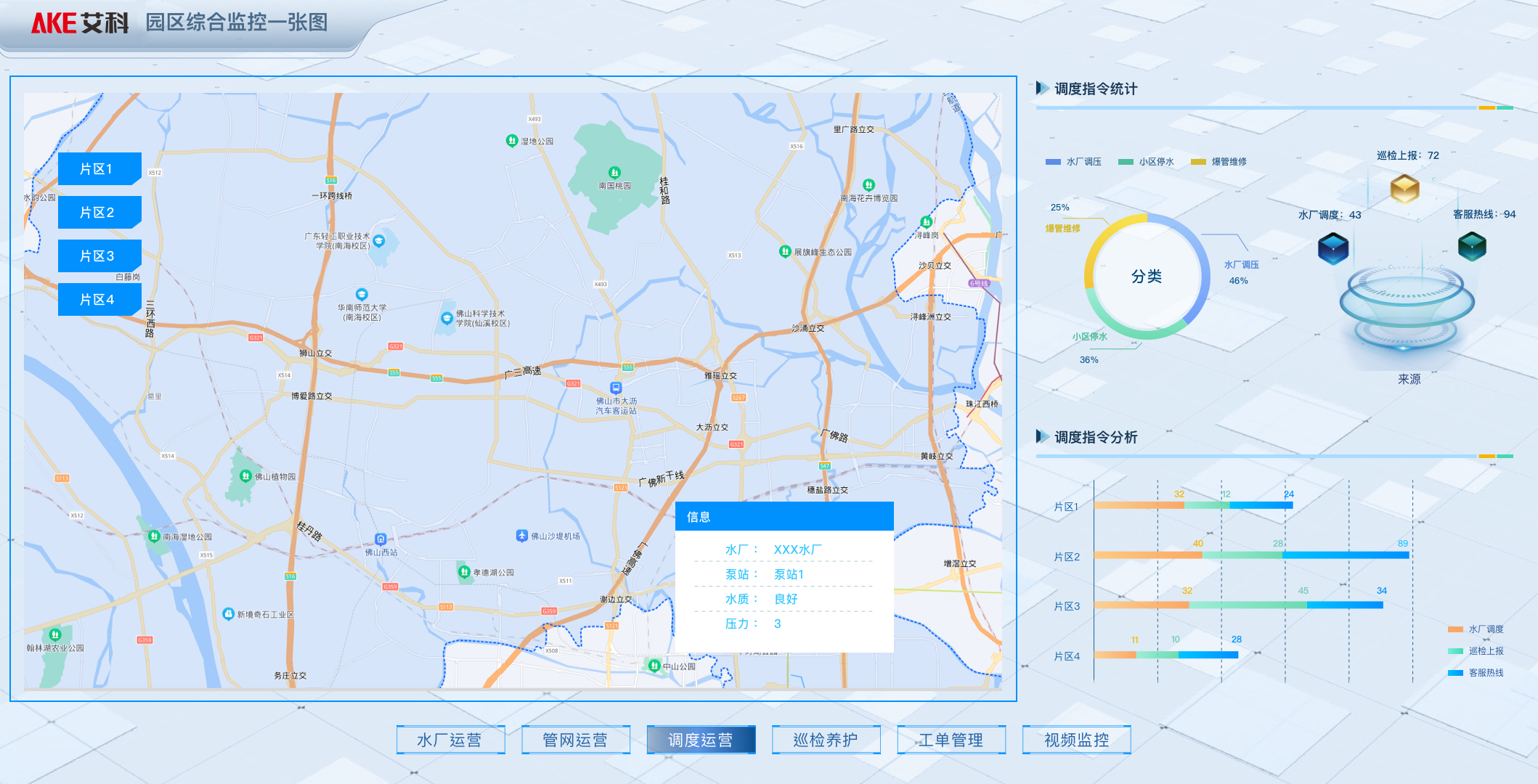Click the yellow 巡检上报 cube icon
Screen dimensions: 1538x784
(1404, 189)
